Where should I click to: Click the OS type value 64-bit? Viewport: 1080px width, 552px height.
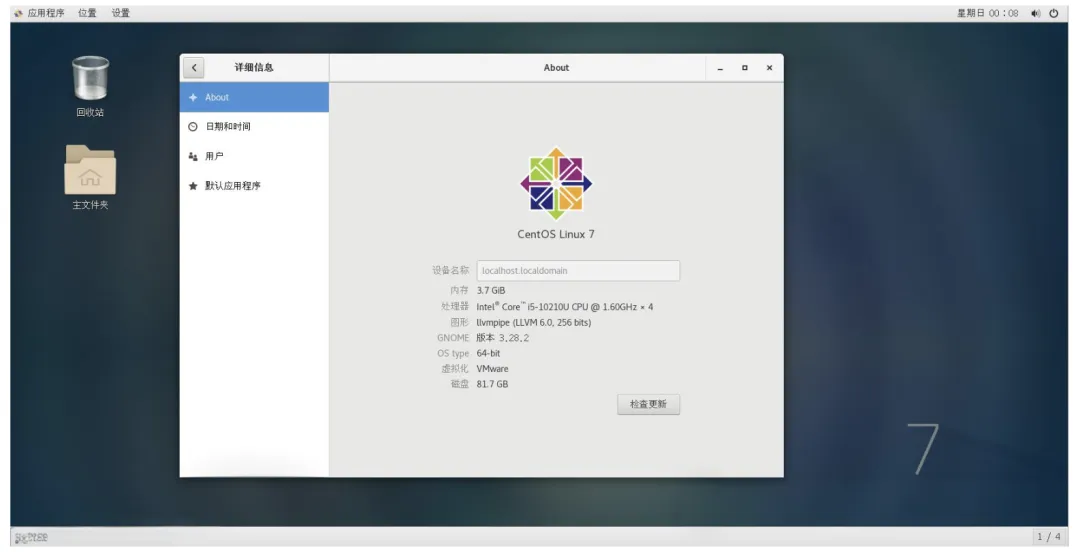(488, 354)
